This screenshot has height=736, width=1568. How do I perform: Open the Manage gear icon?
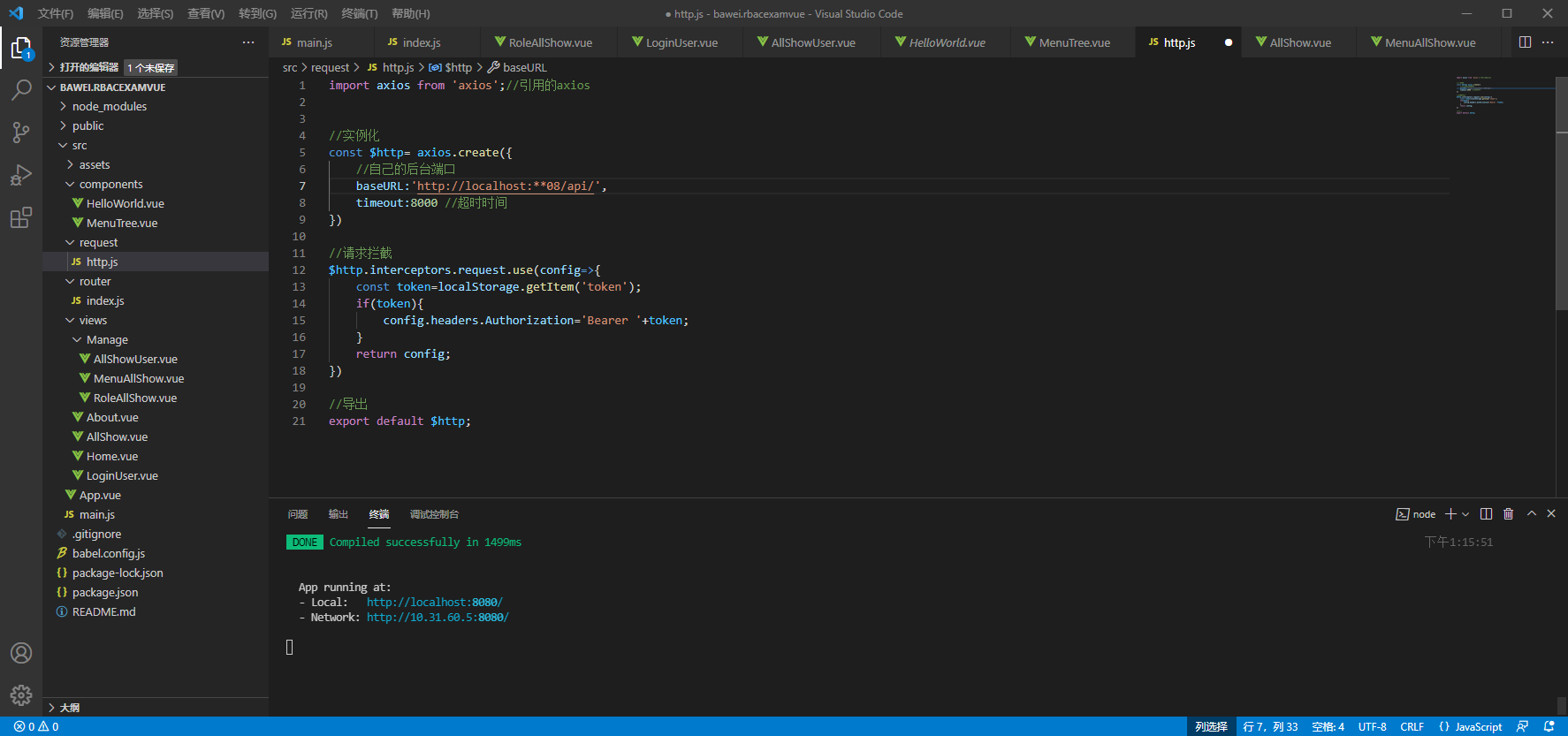(21, 695)
